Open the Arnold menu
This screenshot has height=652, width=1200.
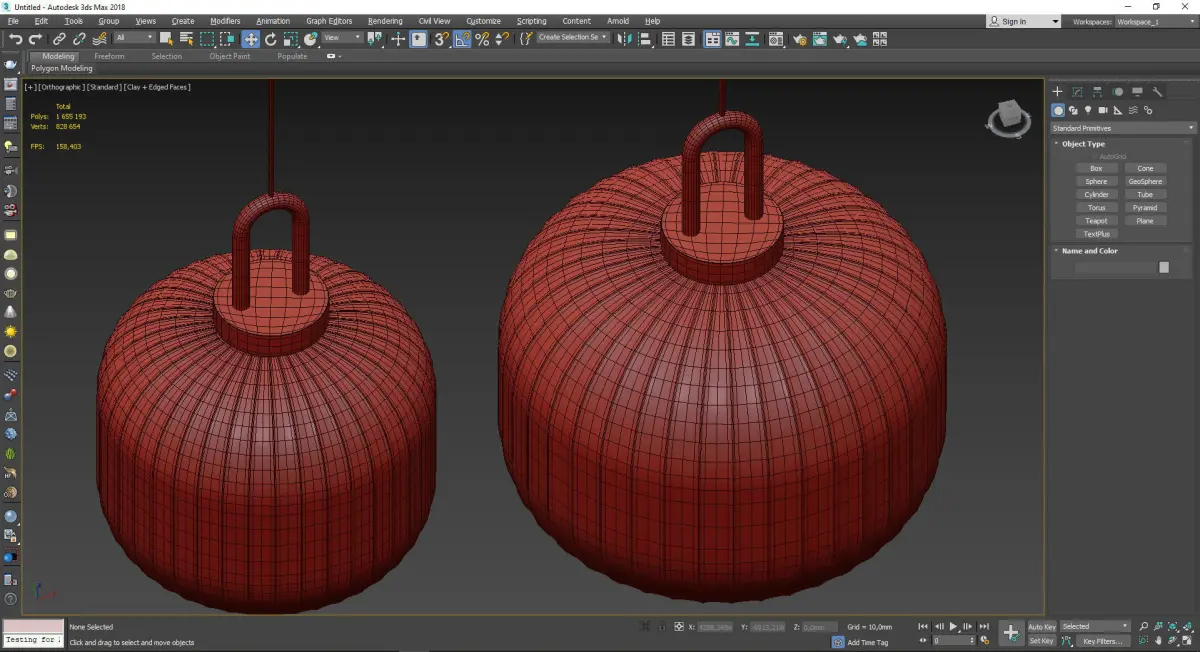click(618, 21)
